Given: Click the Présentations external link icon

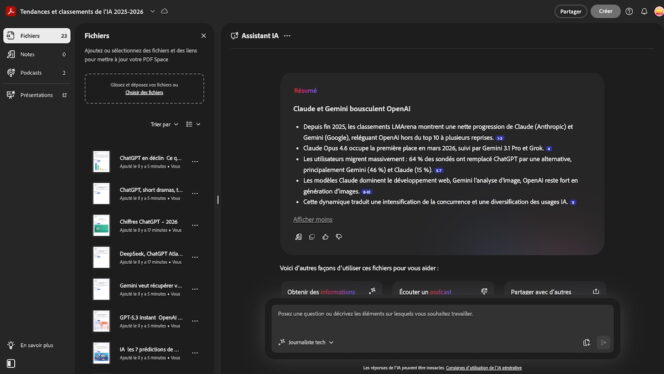Looking at the screenshot, I should (x=64, y=95).
